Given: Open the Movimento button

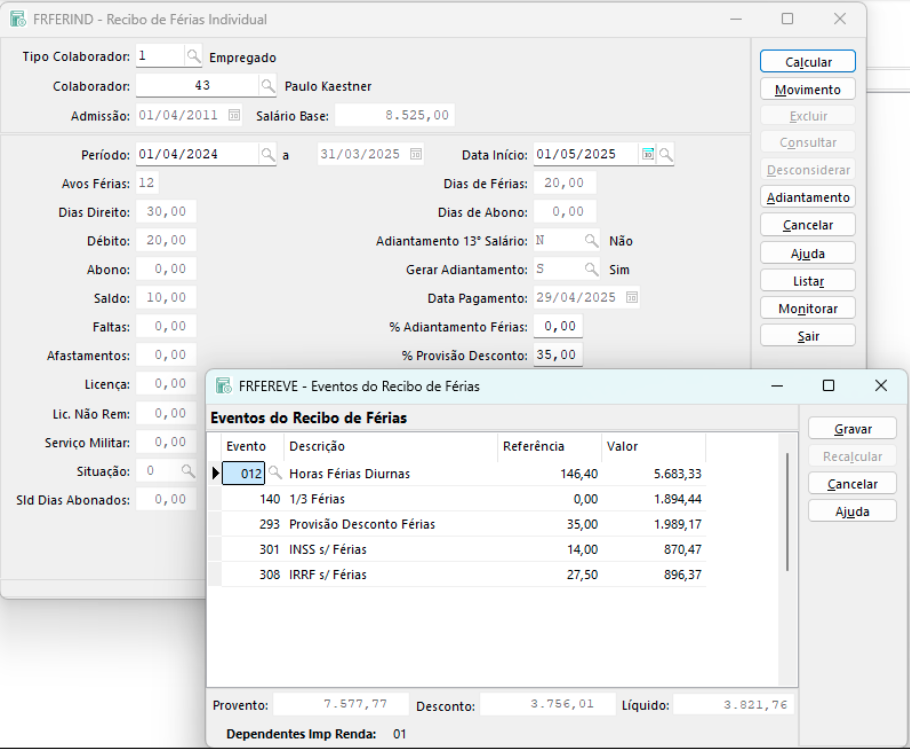Looking at the screenshot, I should [807, 90].
